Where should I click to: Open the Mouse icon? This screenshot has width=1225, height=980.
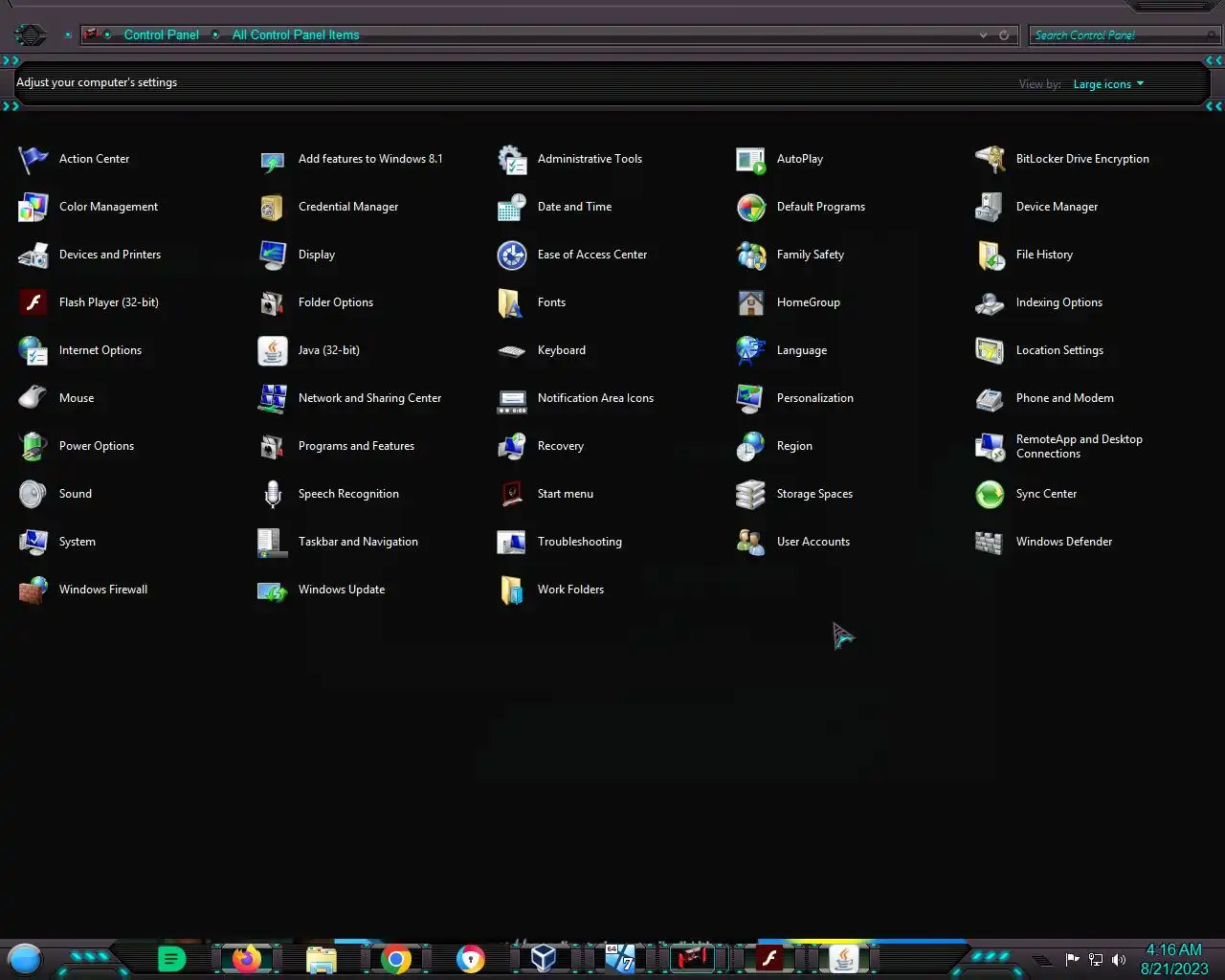[33, 398]
